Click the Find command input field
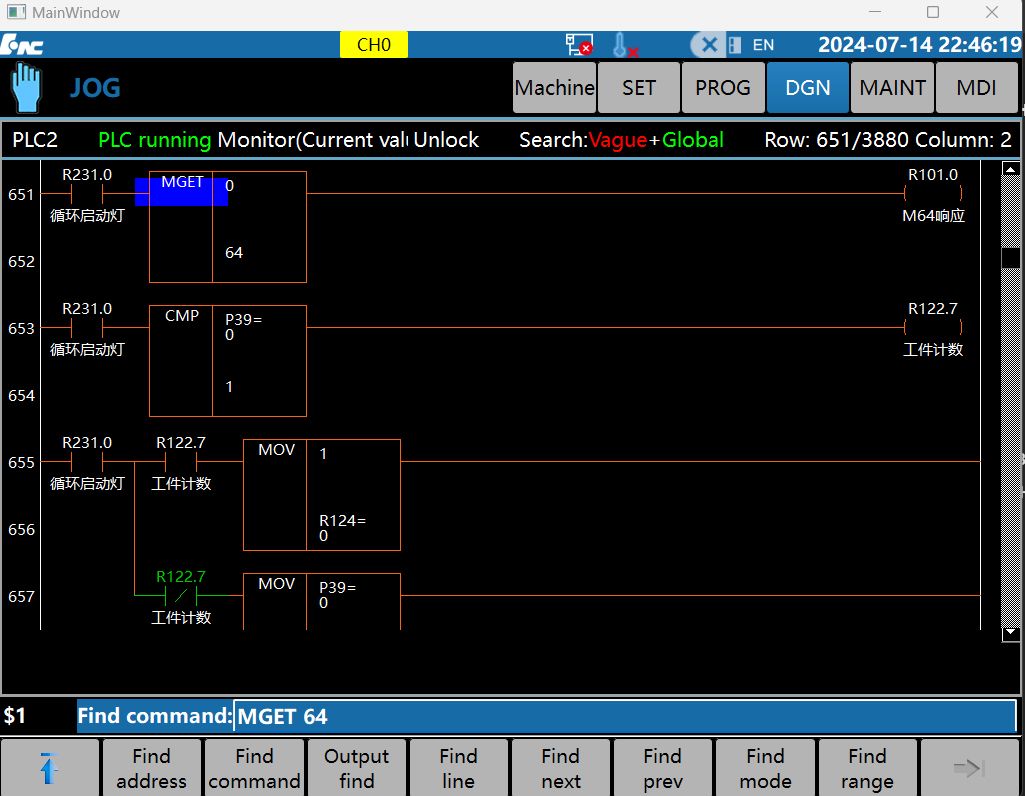The image size is (1025, 796). coord(624,716)
